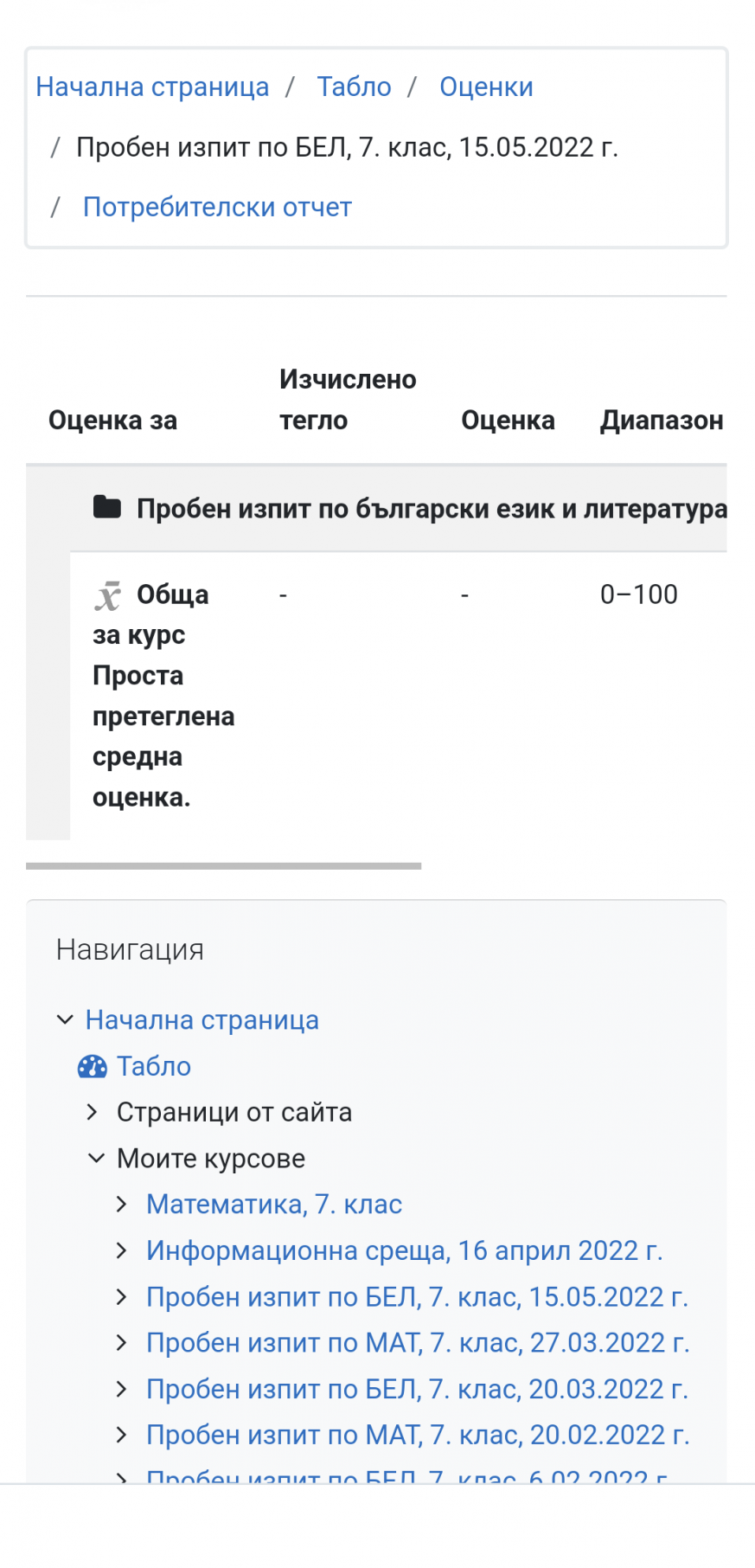Click the horizontal scrollbar under the grades table

223,865
